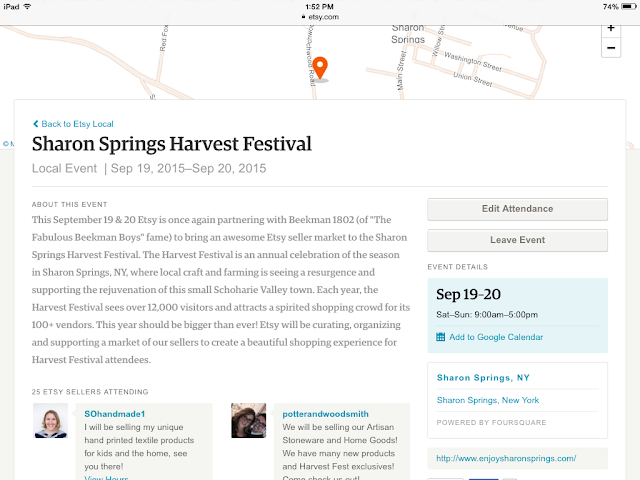
Task: Open the Sharon Springs, NY location link
Action: 483,378
